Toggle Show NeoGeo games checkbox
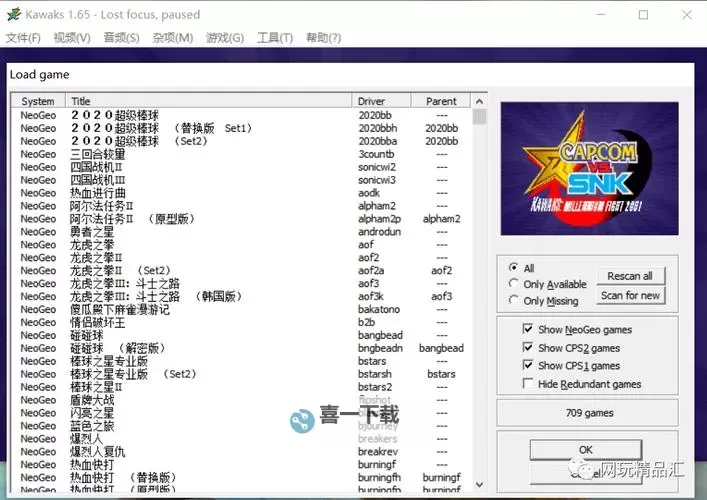Viewport: 707px width, 500px height. point(528,329)
